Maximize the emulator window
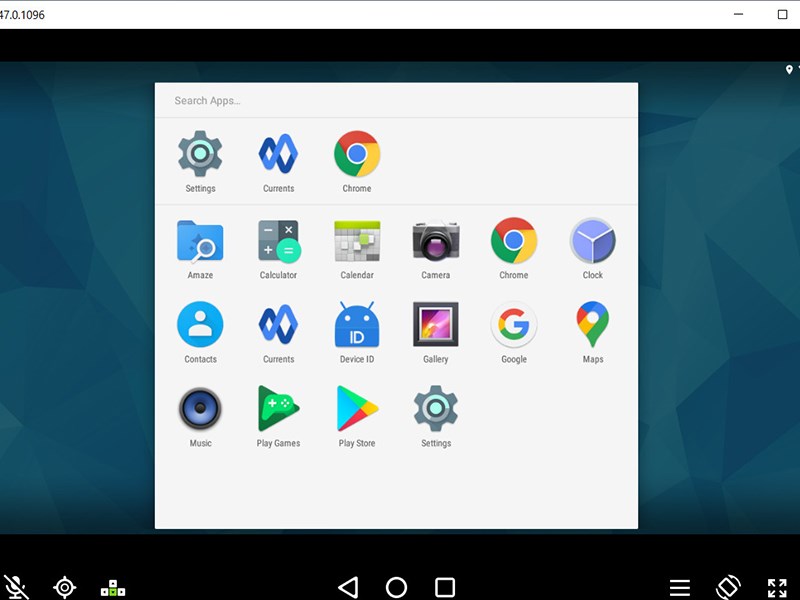 [782, 14]
